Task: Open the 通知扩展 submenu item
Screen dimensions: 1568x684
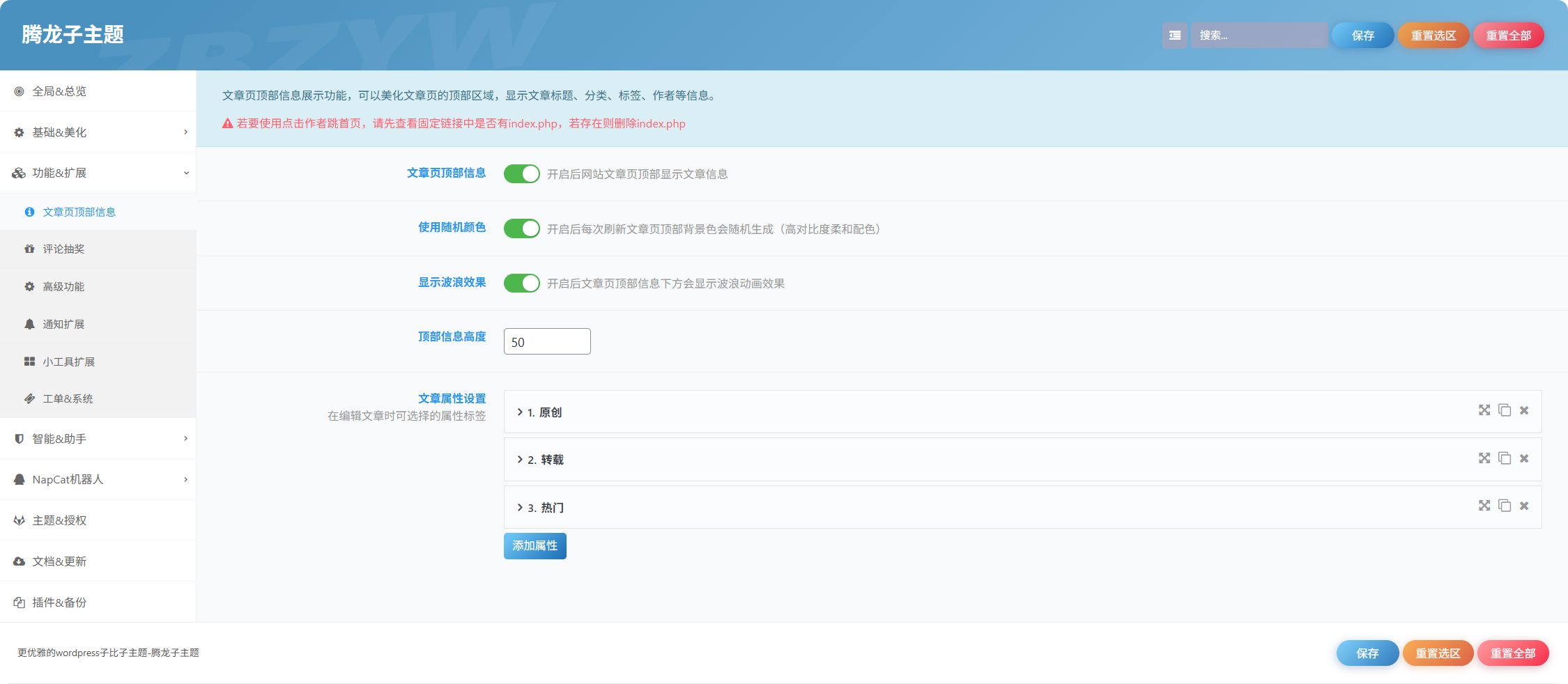Action: (98, 324)
